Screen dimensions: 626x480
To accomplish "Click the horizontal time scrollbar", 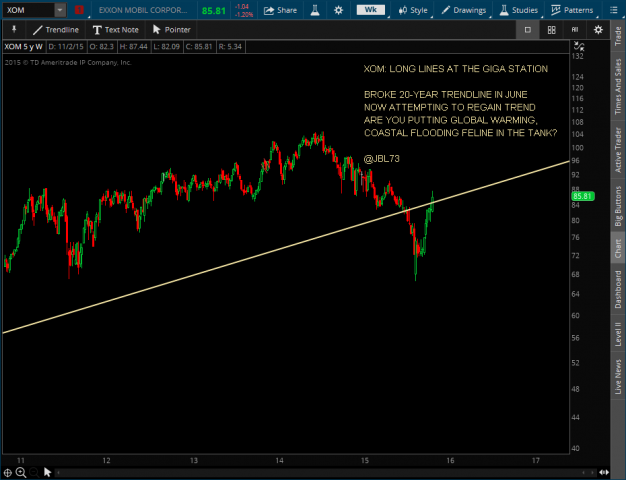I will point(324,473).
